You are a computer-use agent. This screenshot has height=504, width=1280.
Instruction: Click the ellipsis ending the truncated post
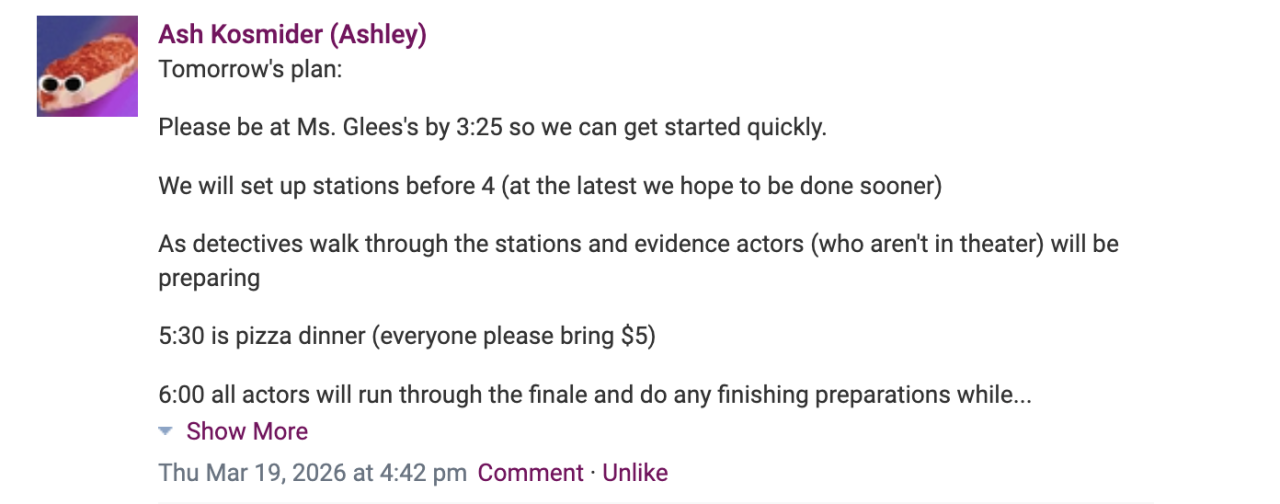1021,395
